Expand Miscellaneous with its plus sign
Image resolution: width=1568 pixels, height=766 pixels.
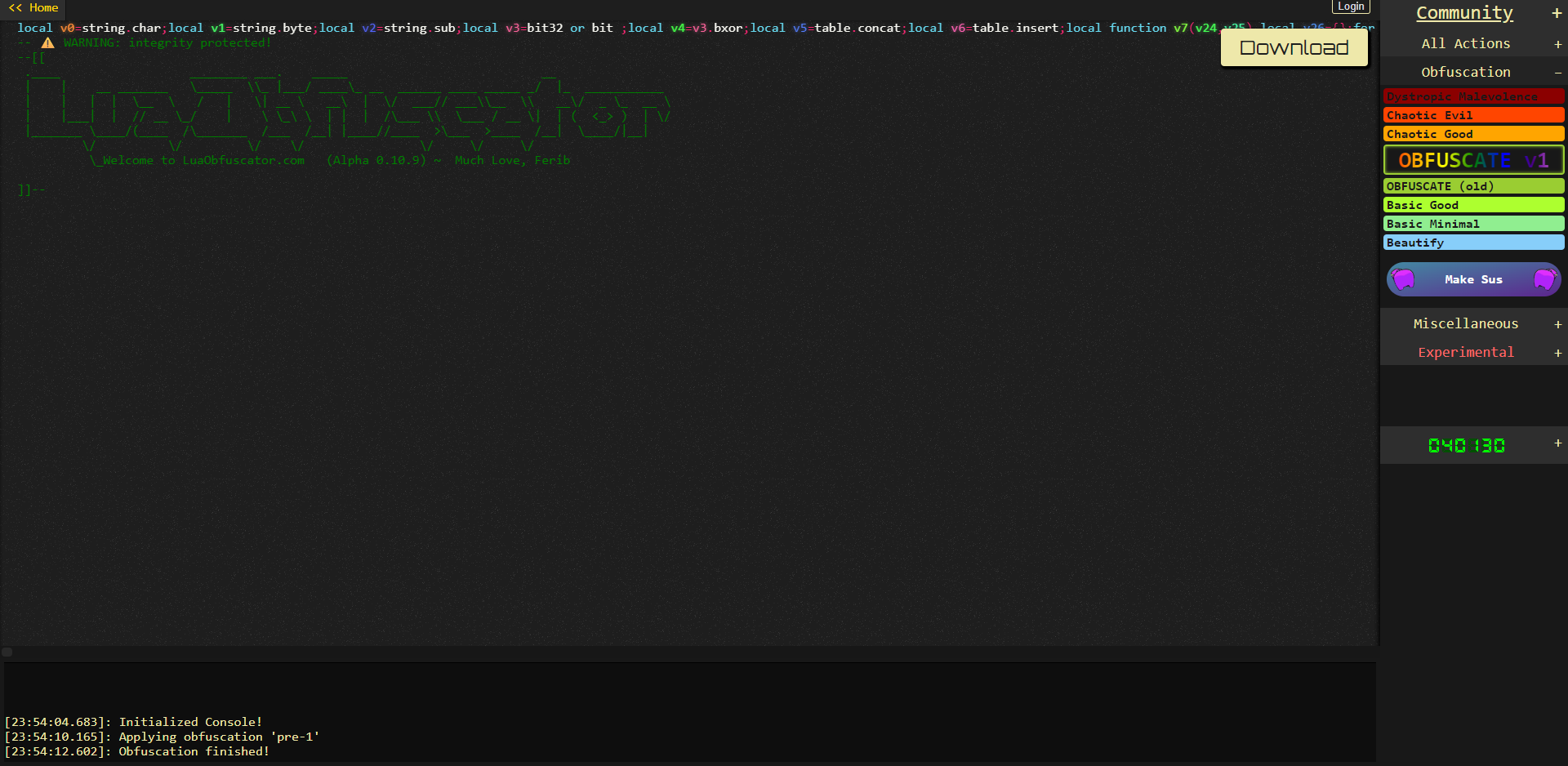click(x=1557, y=324)
